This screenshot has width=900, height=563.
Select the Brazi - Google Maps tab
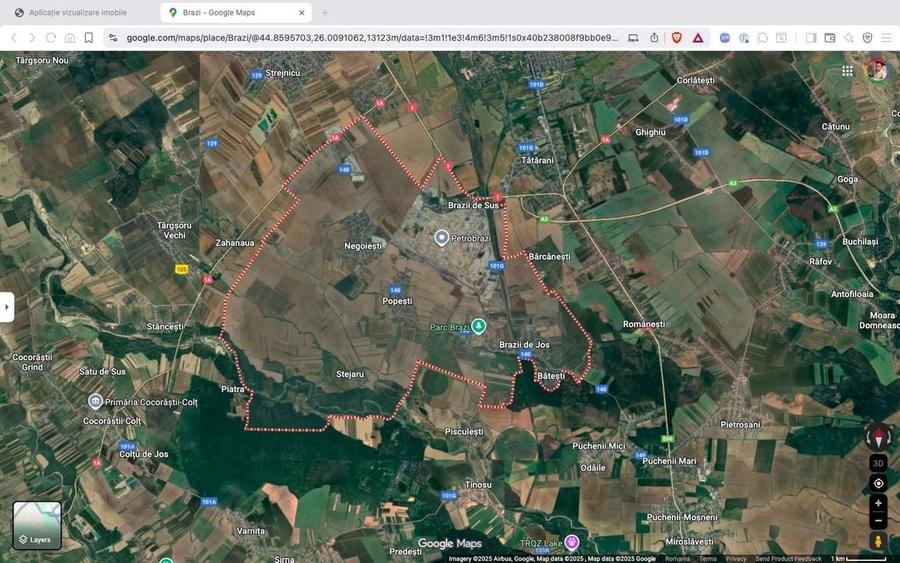coord(235,13)
